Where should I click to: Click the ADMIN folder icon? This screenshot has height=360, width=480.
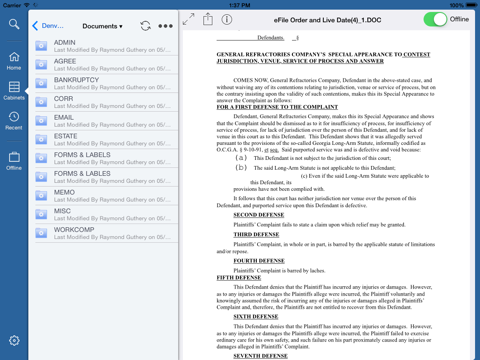tap(41, 46)
